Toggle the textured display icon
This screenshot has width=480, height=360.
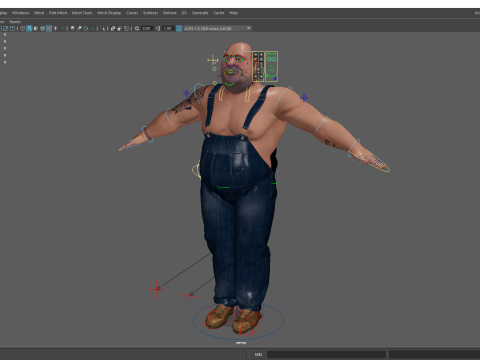(49, 28)
